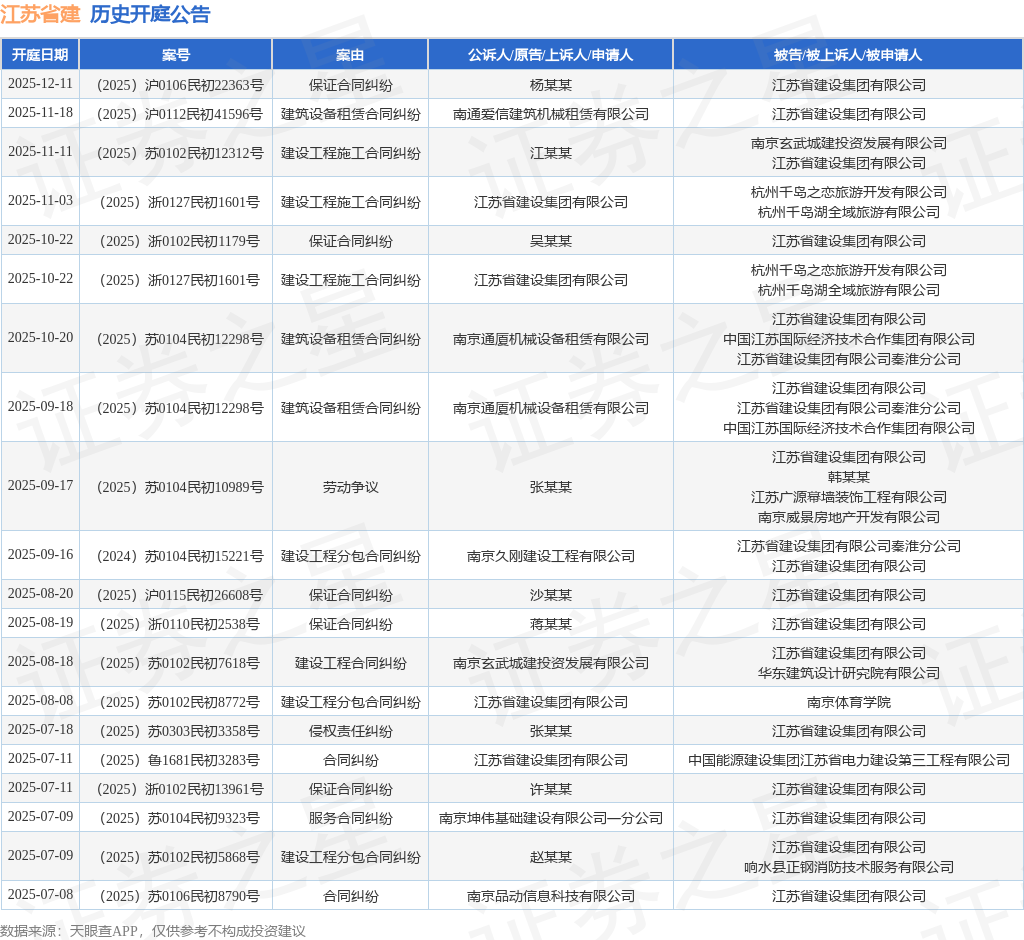This screenshot has width=1024, height=940.
Task: Click plaintiff 南京久刚建设工程有限公司
Action: point(551,557)
